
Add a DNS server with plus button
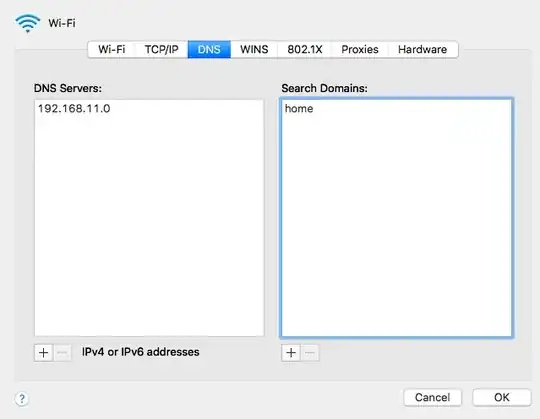click(x=43, y=353)
